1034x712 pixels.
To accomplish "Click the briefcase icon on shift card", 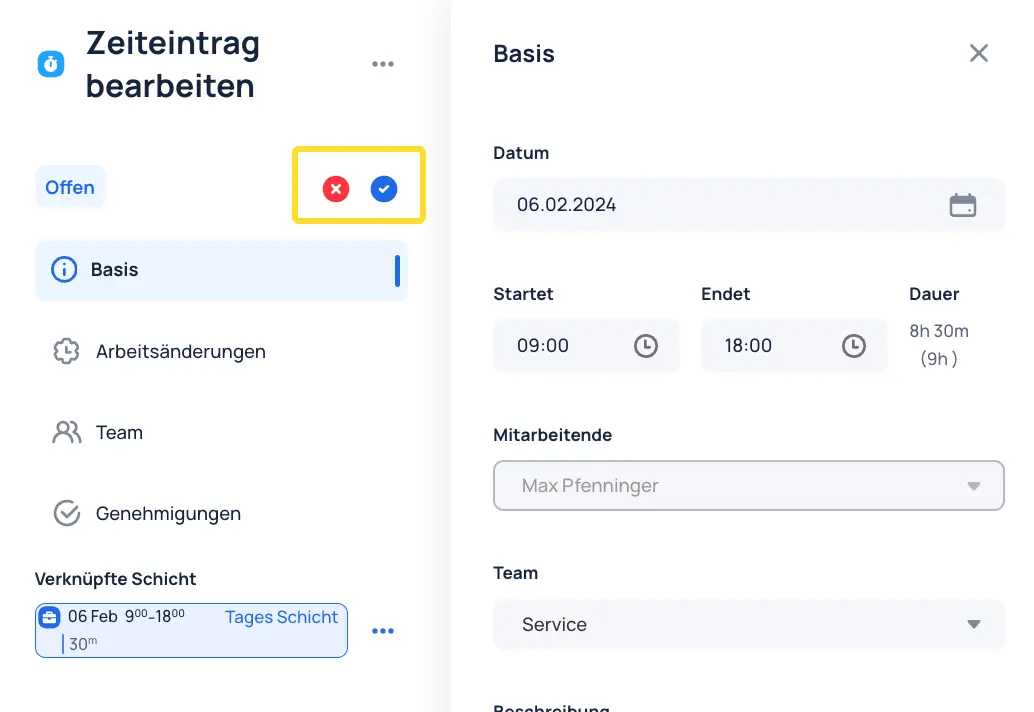I will pyautogui.click(x=49, y=618).
